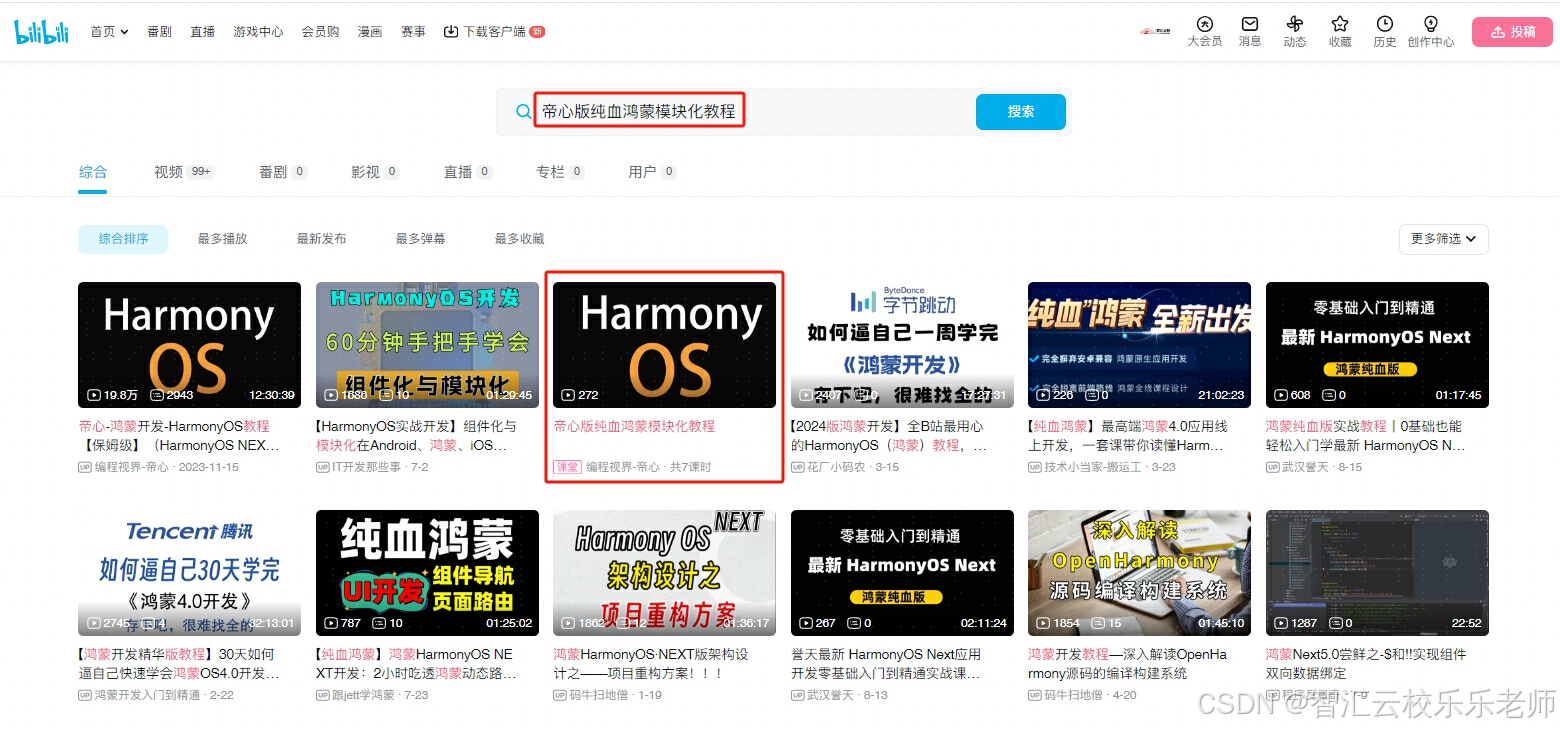Open 游戏中心 in the top navigation
This screenshot has height=731, width=1560.
[x=258, y=32]
